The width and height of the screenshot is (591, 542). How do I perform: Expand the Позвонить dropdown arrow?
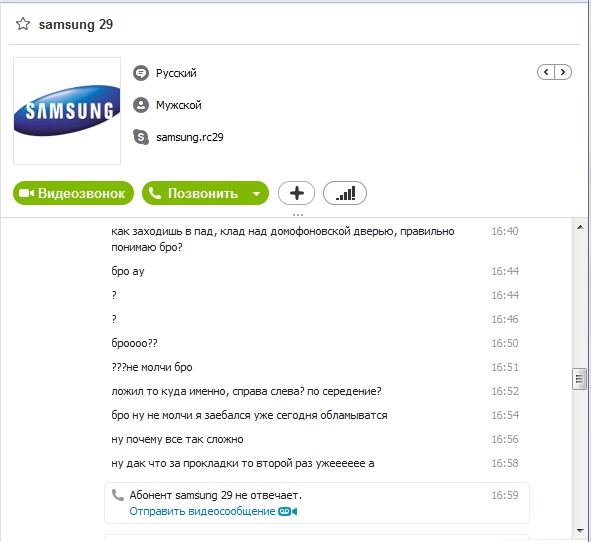pos(257,194)
